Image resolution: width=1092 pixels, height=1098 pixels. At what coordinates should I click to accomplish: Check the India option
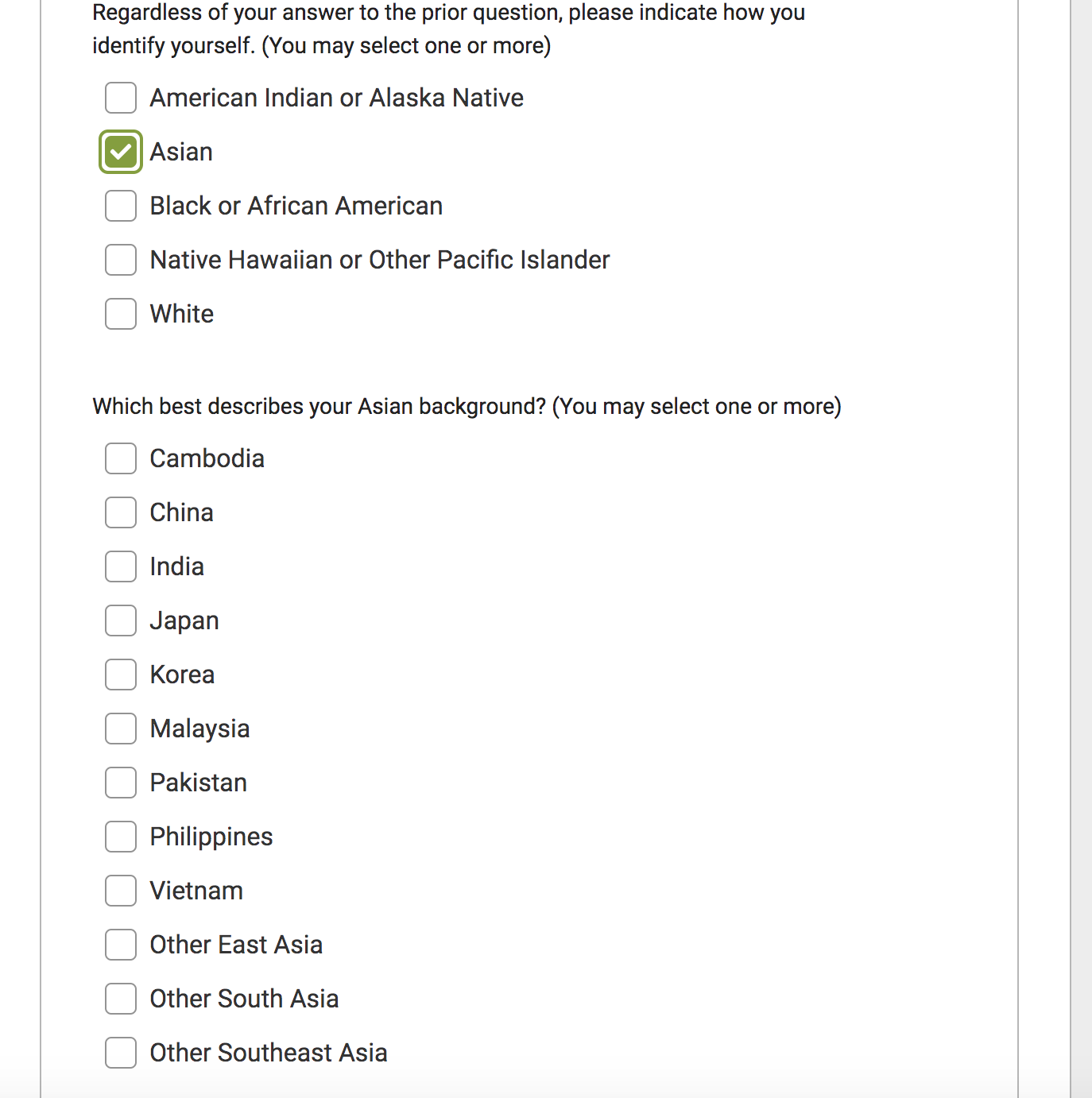(121, 566)
